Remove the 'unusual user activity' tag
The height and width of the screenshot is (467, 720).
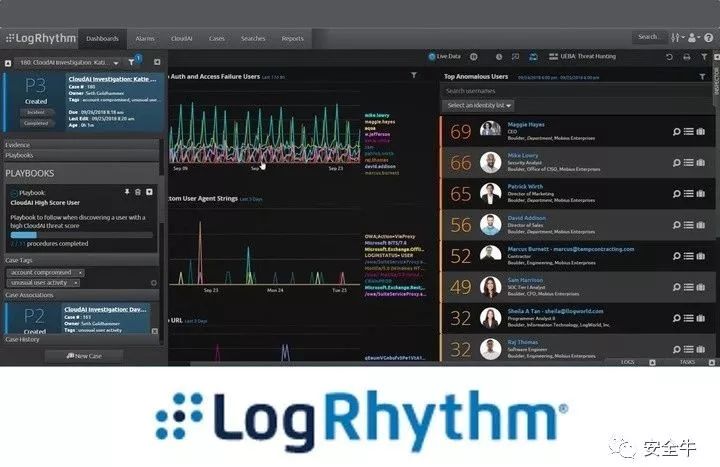coord(76,283)
